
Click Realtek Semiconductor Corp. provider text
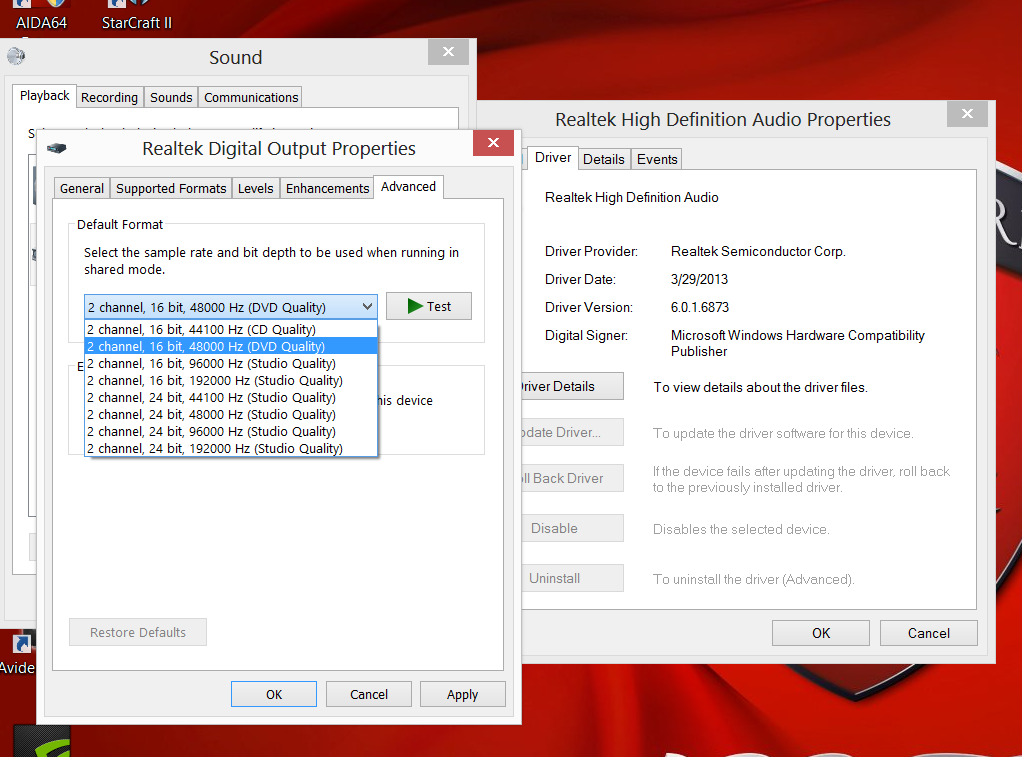758,251
